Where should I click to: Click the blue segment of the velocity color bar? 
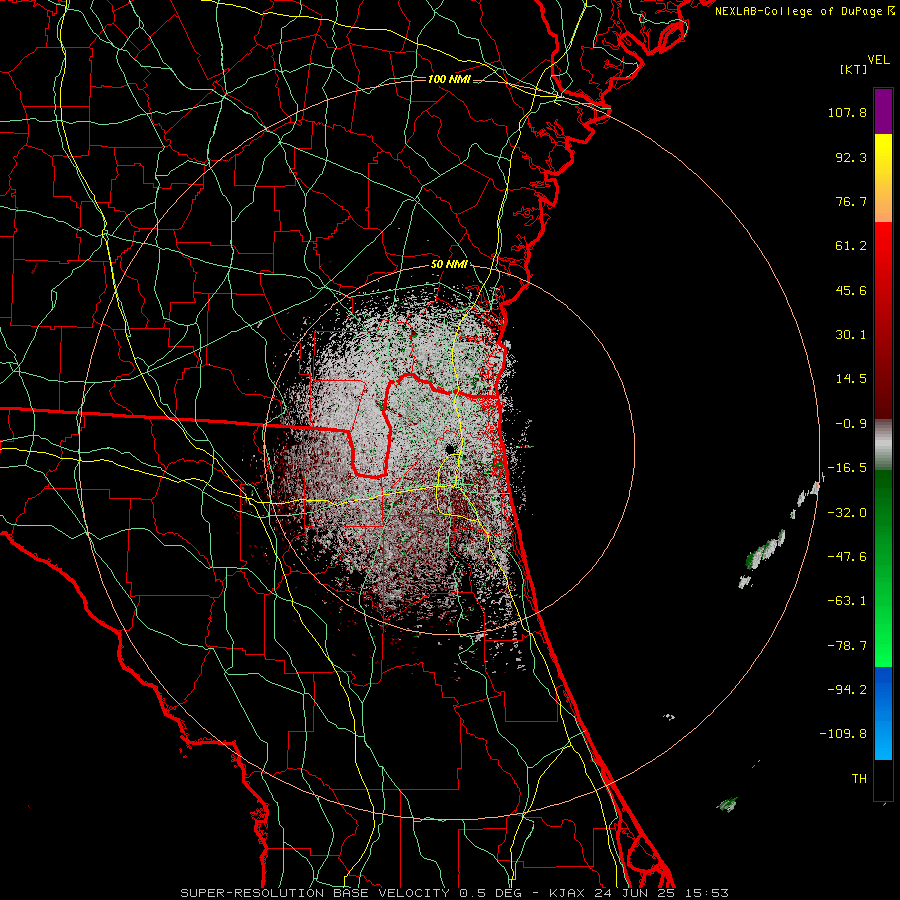883,713
